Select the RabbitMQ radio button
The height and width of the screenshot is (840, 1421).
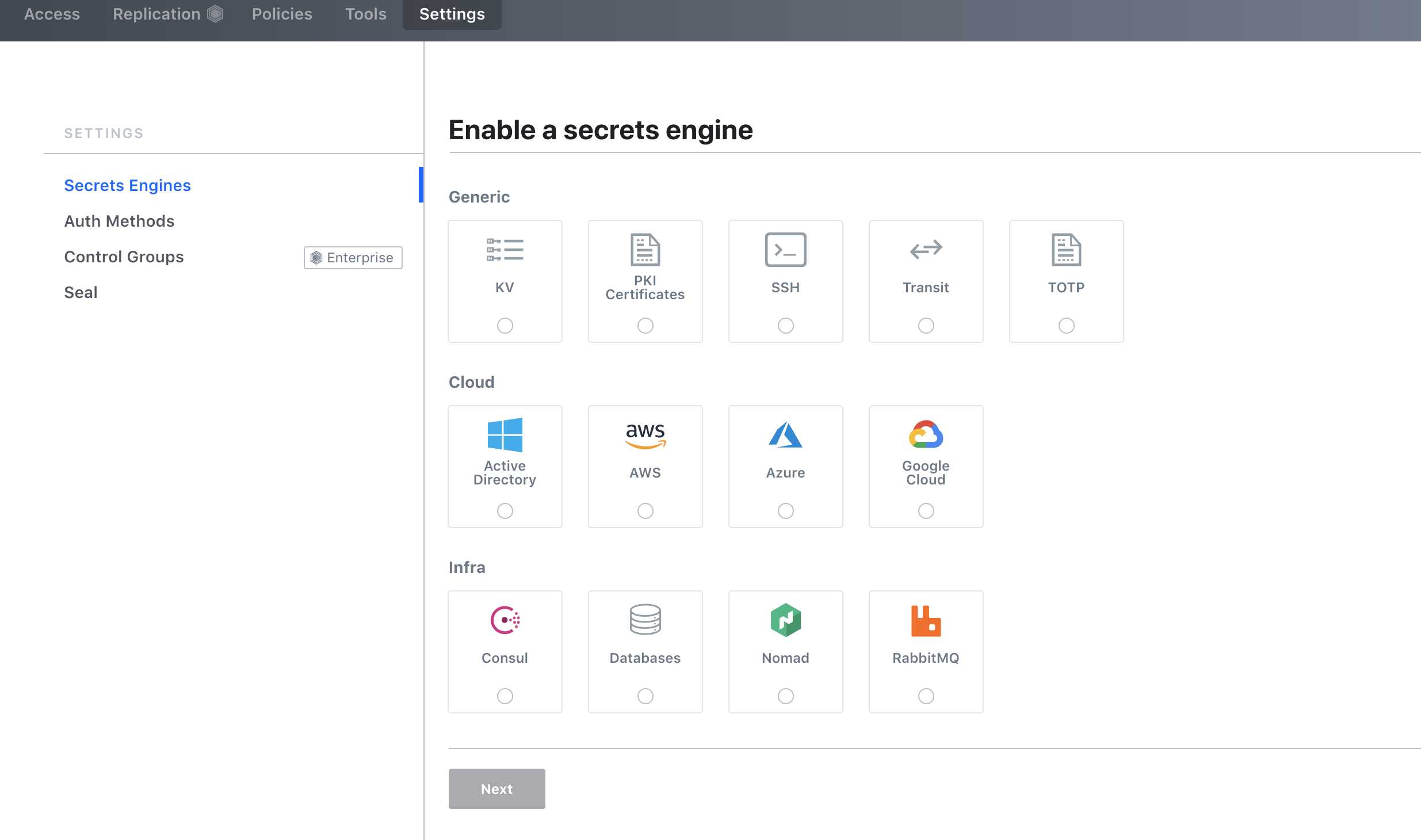[926, 696]
